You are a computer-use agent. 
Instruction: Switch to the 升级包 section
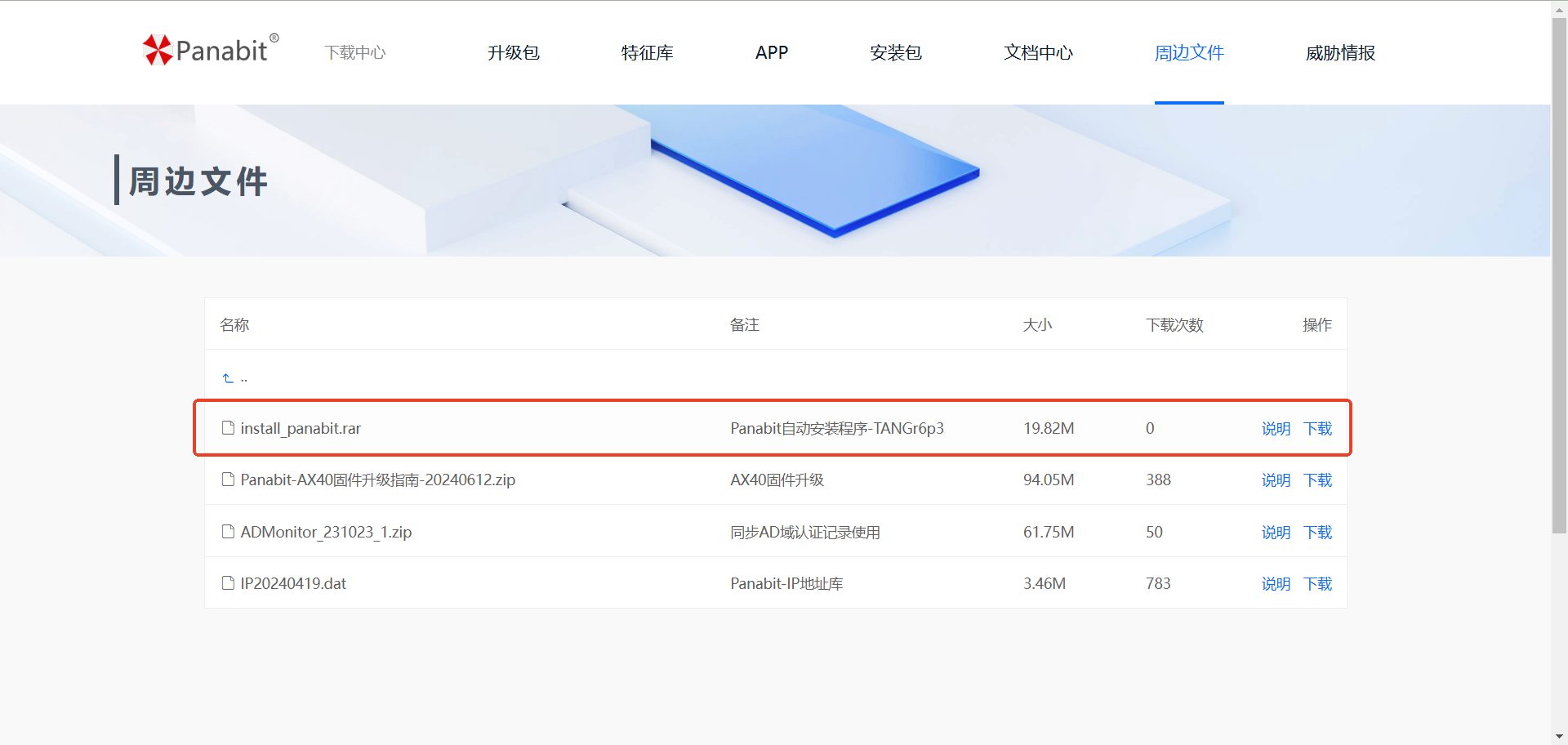coord(513,52)
